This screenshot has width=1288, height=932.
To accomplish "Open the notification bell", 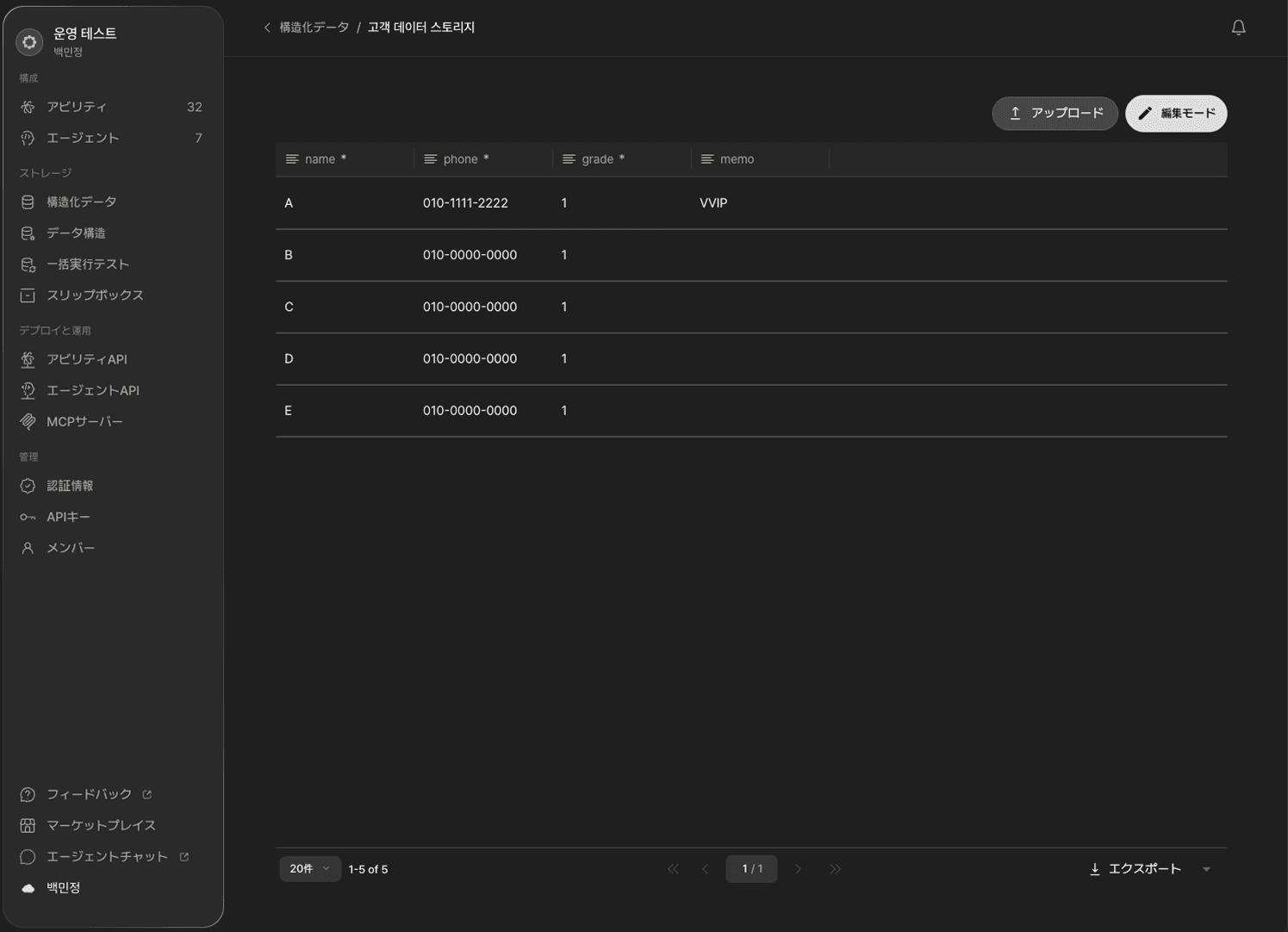I will coord(1238,28).
